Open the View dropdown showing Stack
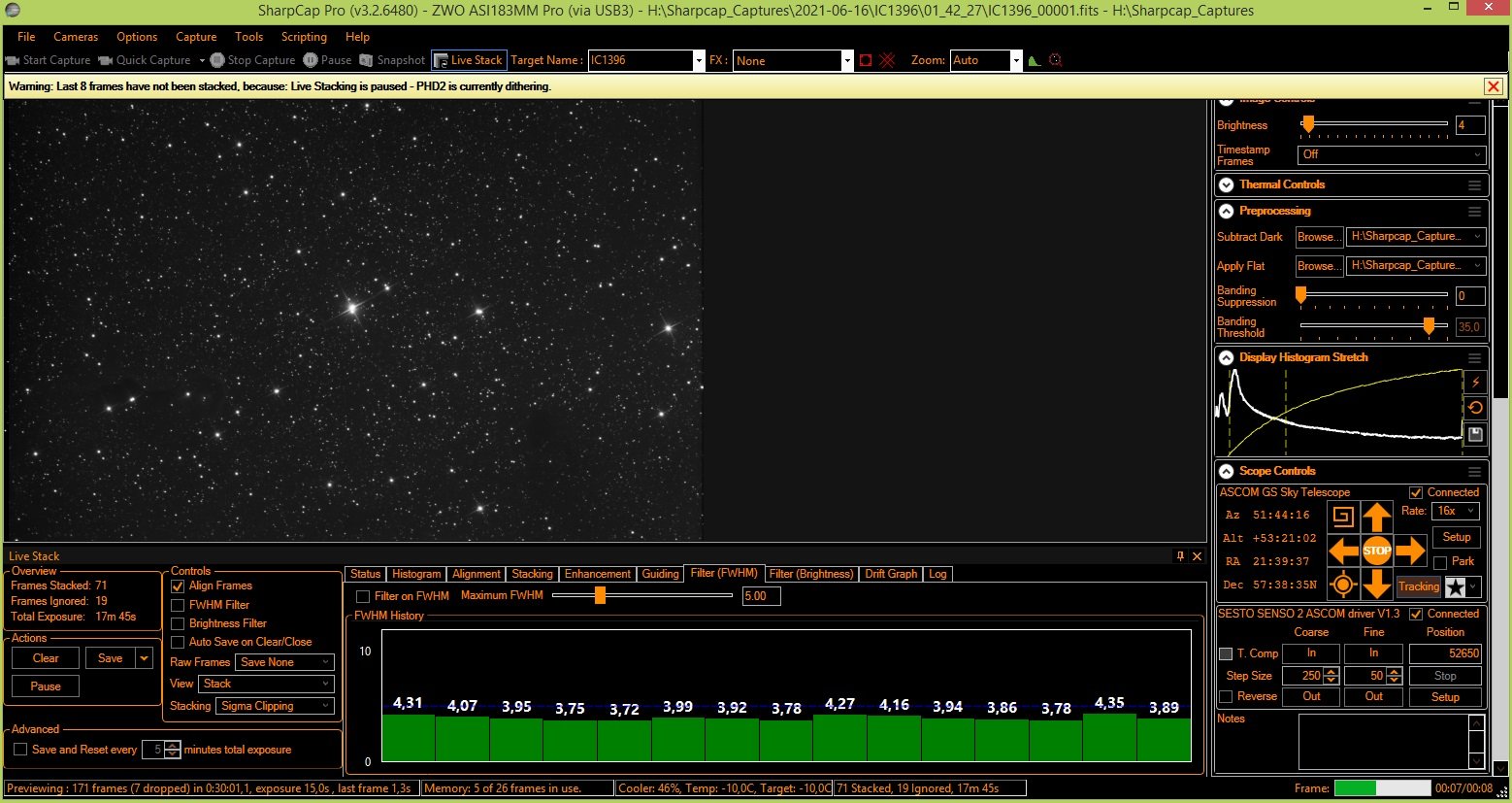 click(266, 684)
